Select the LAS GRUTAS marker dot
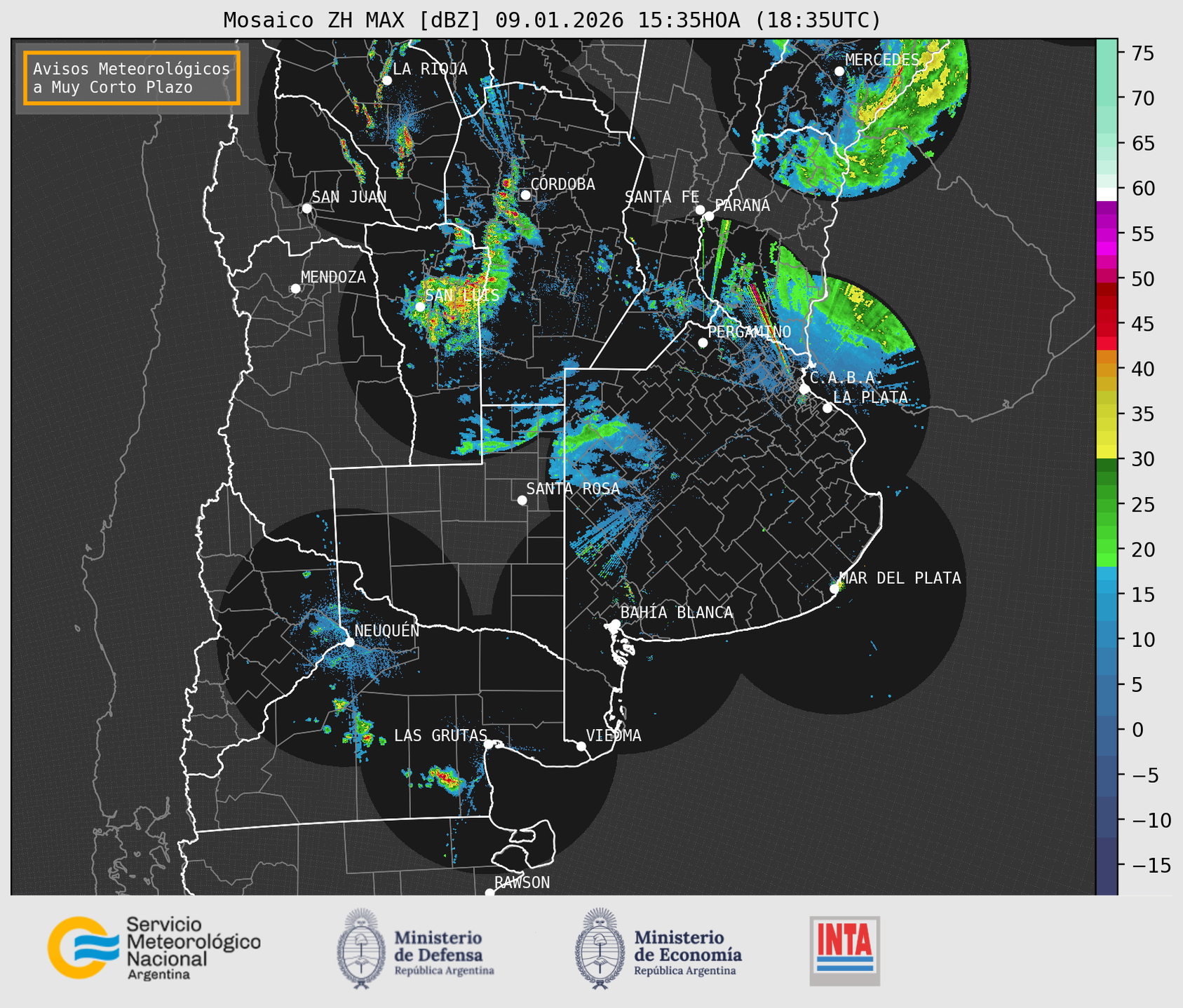Screen dimensions: 1183x1008 [489, 744]
